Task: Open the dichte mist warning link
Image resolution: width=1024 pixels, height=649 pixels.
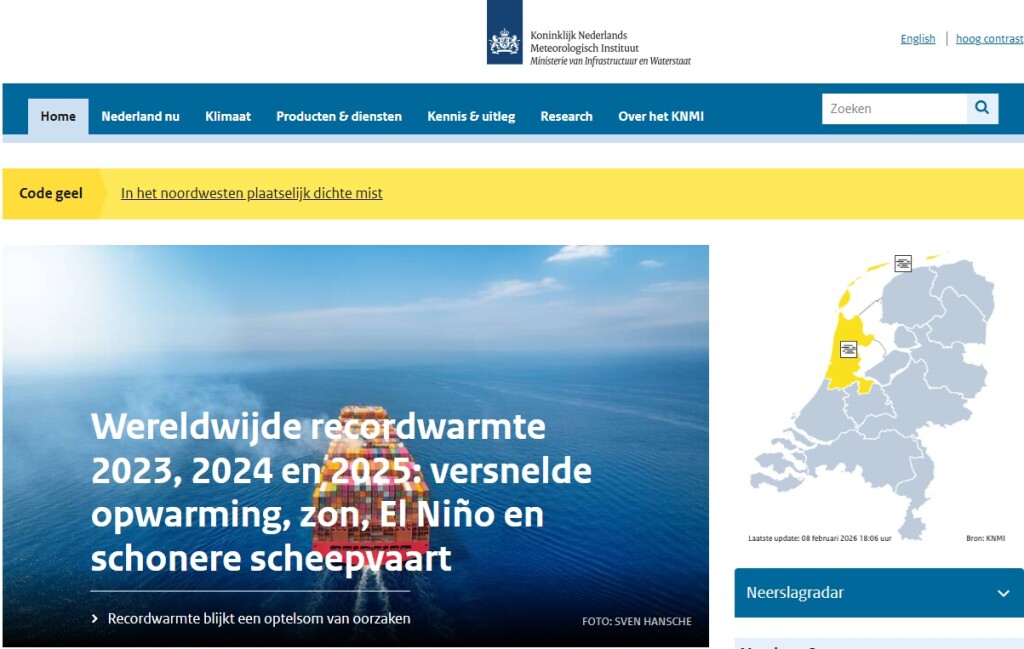Action: pos(251,193)
